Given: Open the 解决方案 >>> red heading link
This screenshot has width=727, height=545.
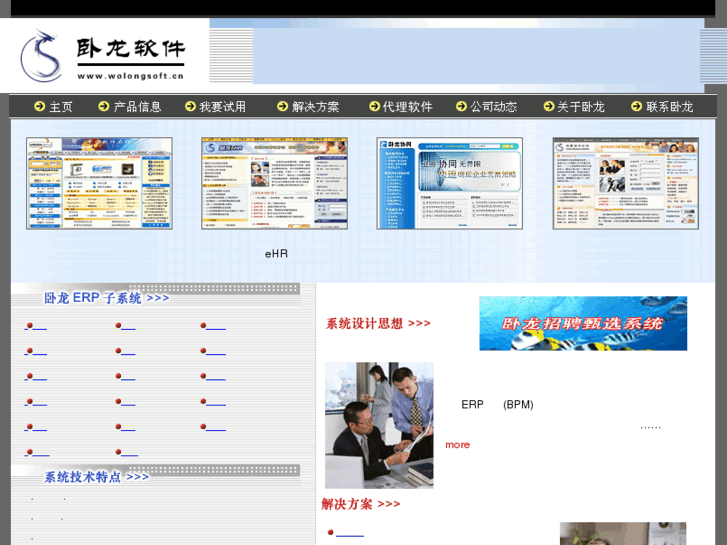Looking at the screenshot, I should tap(360, 504).
